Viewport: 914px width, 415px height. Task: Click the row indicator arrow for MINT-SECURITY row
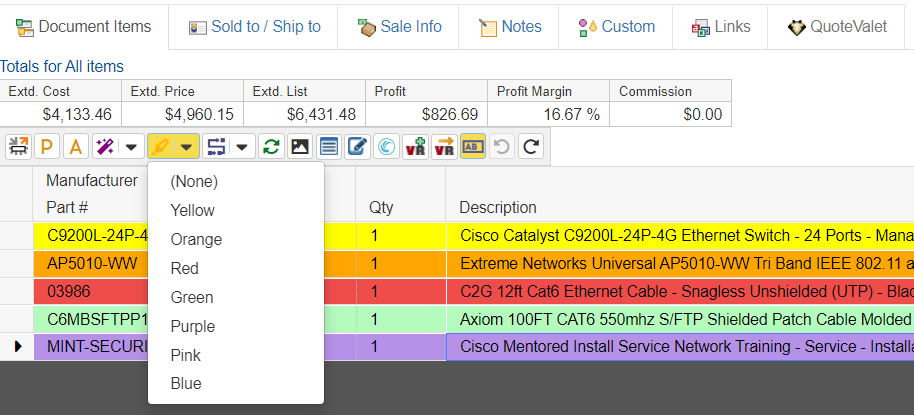[16, 348]
